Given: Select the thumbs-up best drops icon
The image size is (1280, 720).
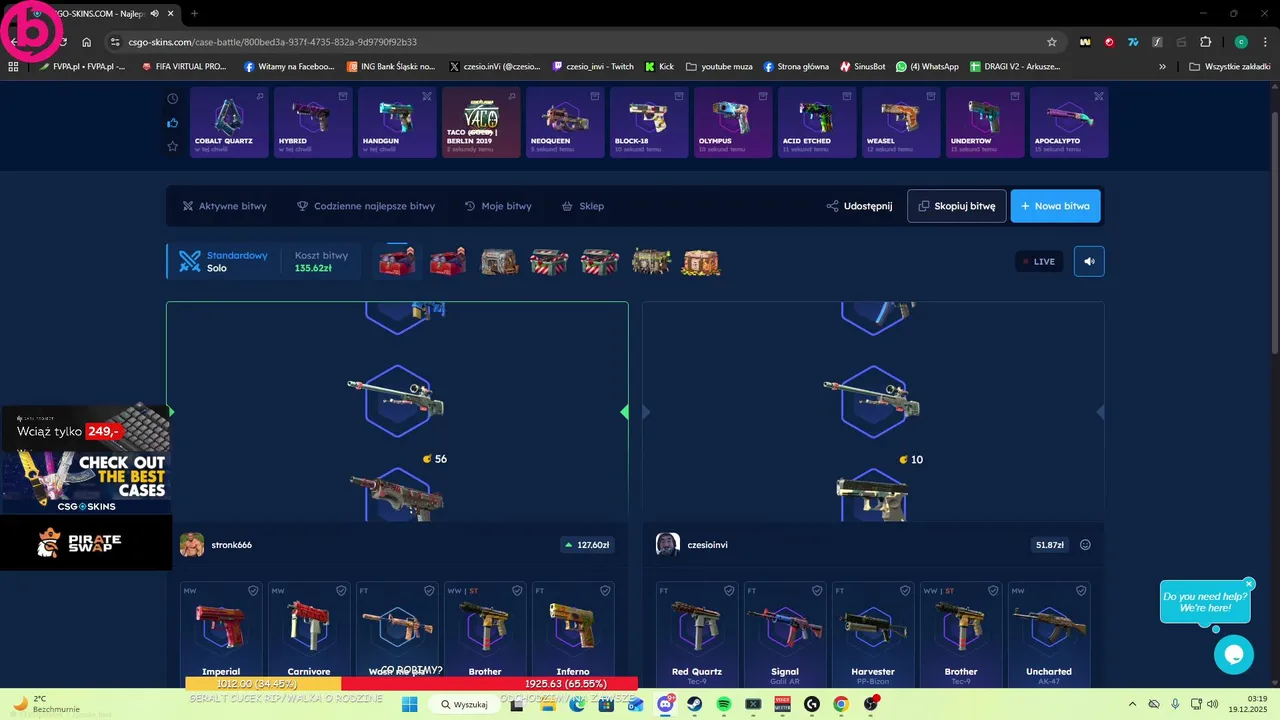Looking at the screenshot, I should tap(173, 123).
